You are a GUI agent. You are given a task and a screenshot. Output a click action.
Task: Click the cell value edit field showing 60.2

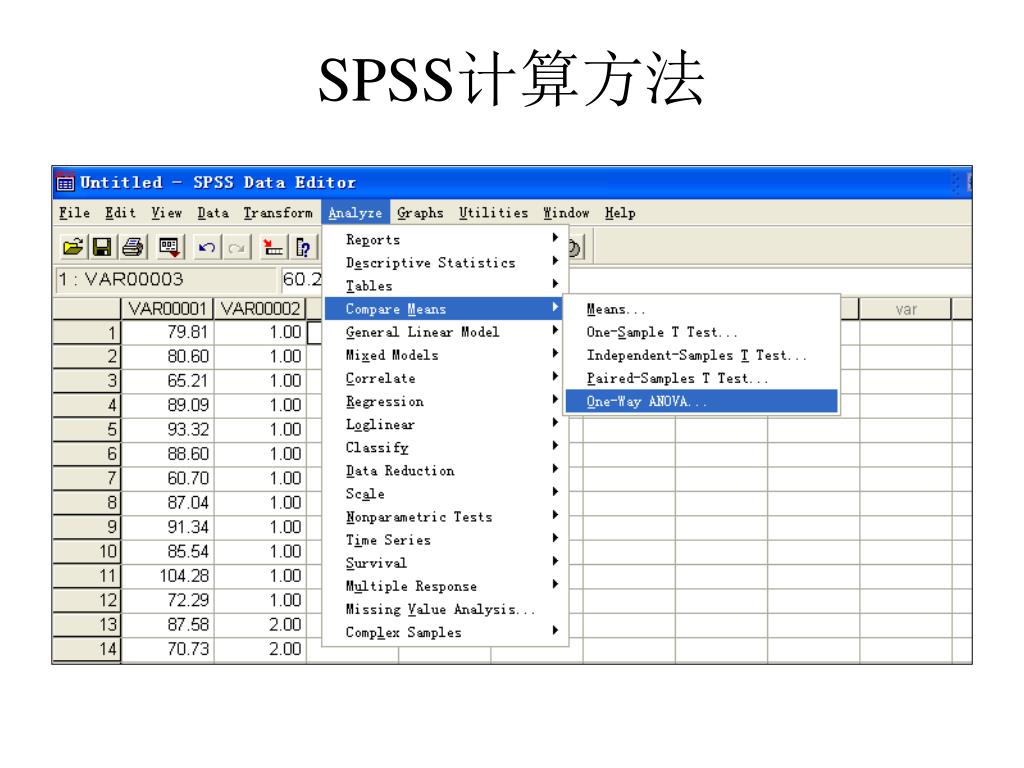(302, 280)
